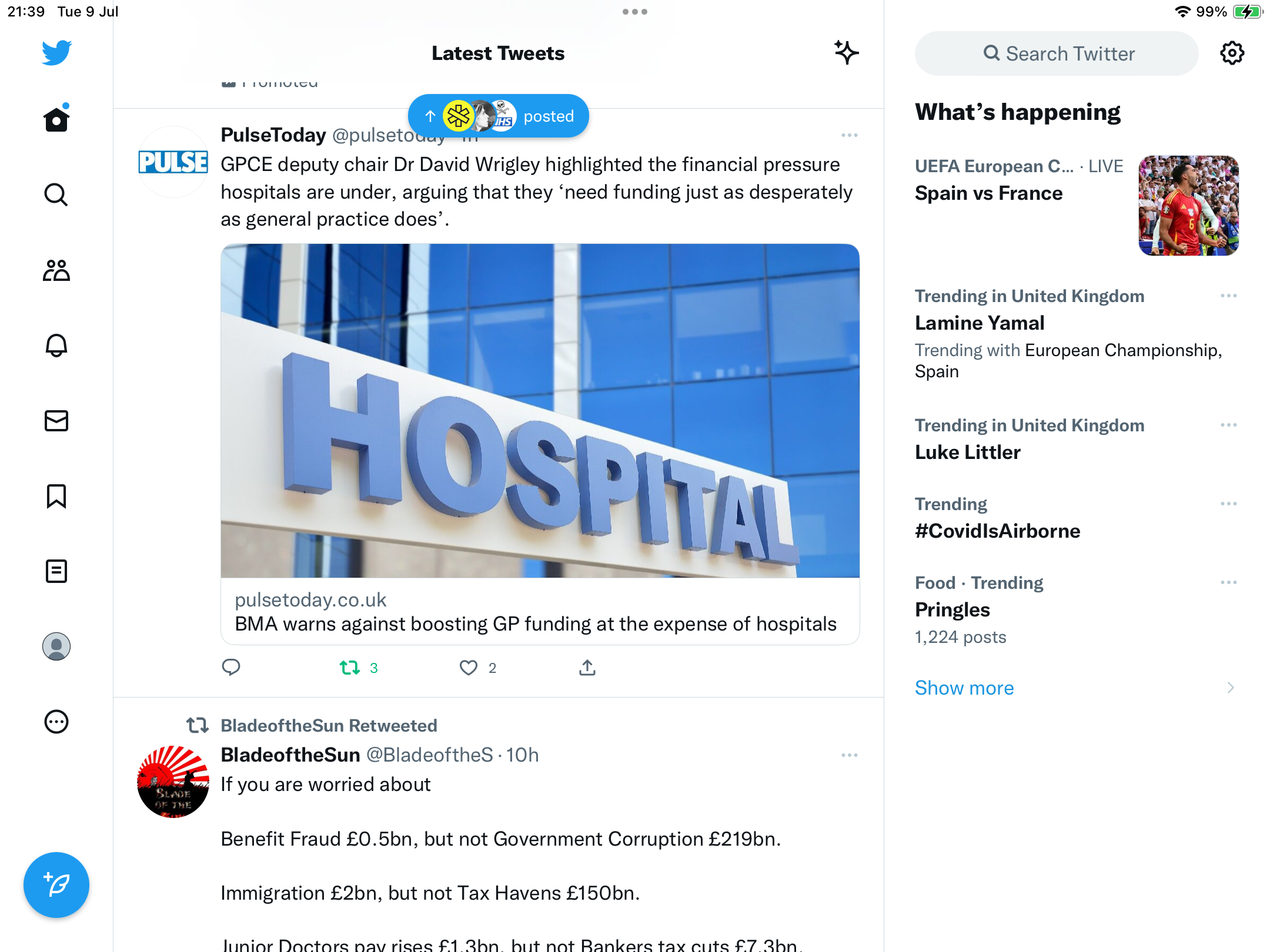Screen dimensions: 1270x952
Task: Open Bookmarks icon in sidebar
Action: pyautogui.click(x=56, y=496)
